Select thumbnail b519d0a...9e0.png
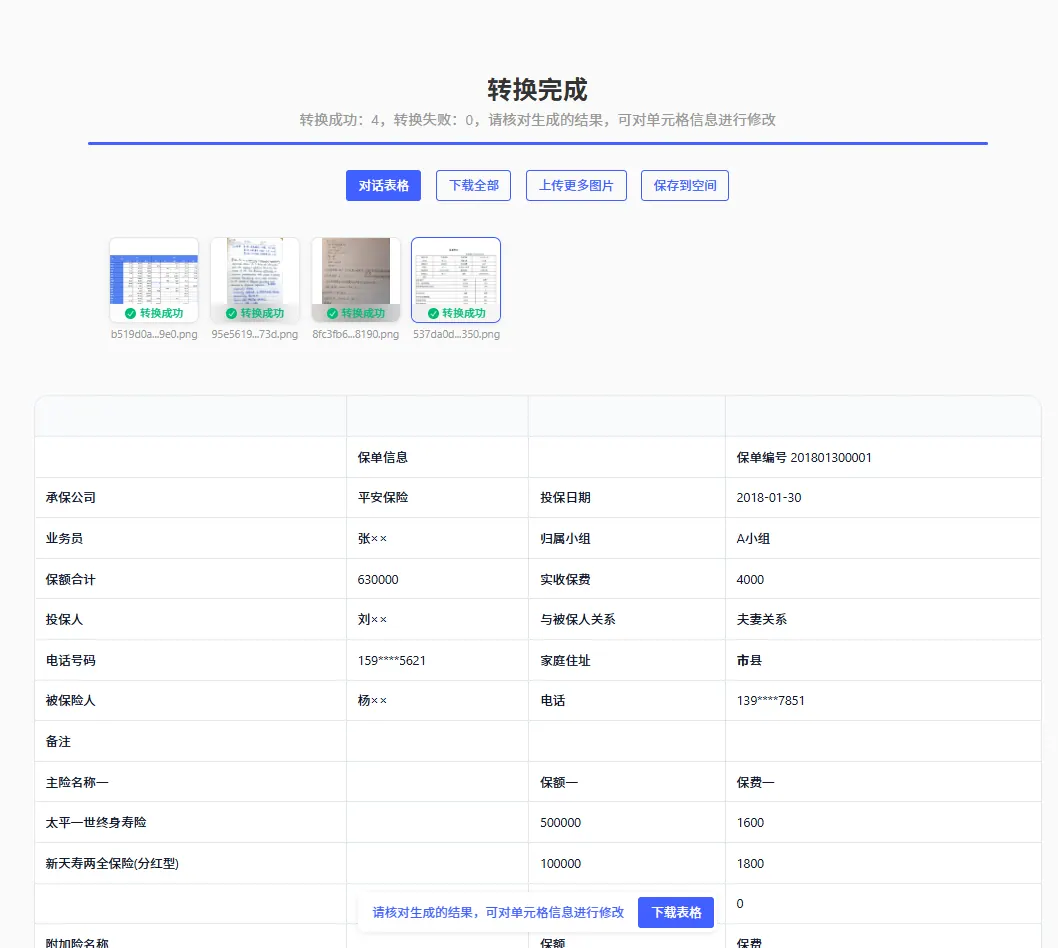 point(154,280)
